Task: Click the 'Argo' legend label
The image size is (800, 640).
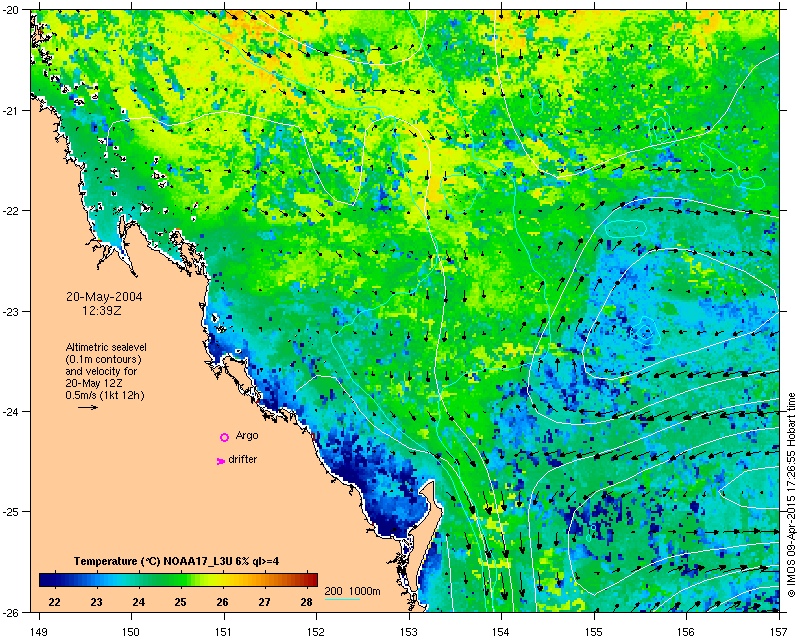Action: [247, 435]
